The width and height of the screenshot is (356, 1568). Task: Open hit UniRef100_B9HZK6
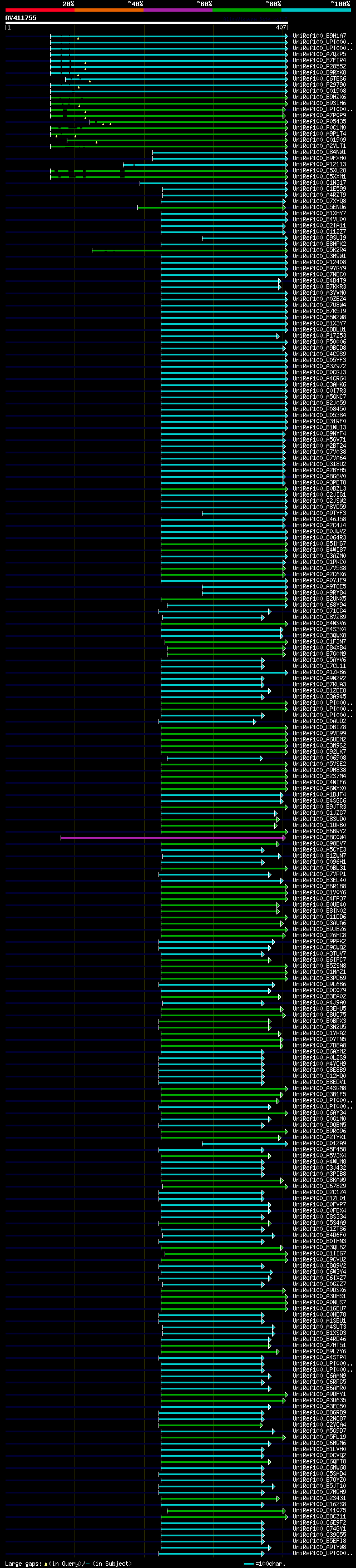[x=319, y=97]
